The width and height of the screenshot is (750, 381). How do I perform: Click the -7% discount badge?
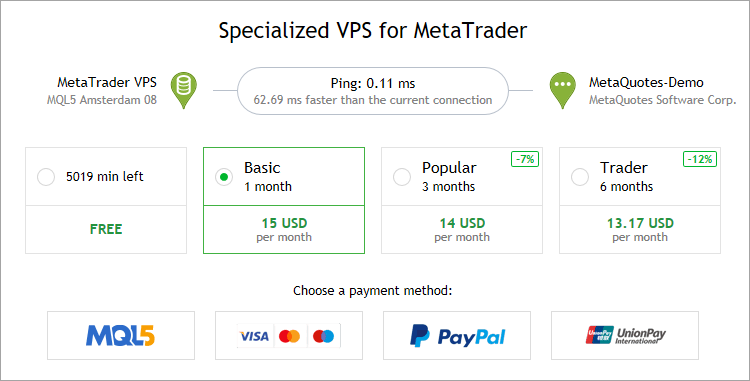525,159
